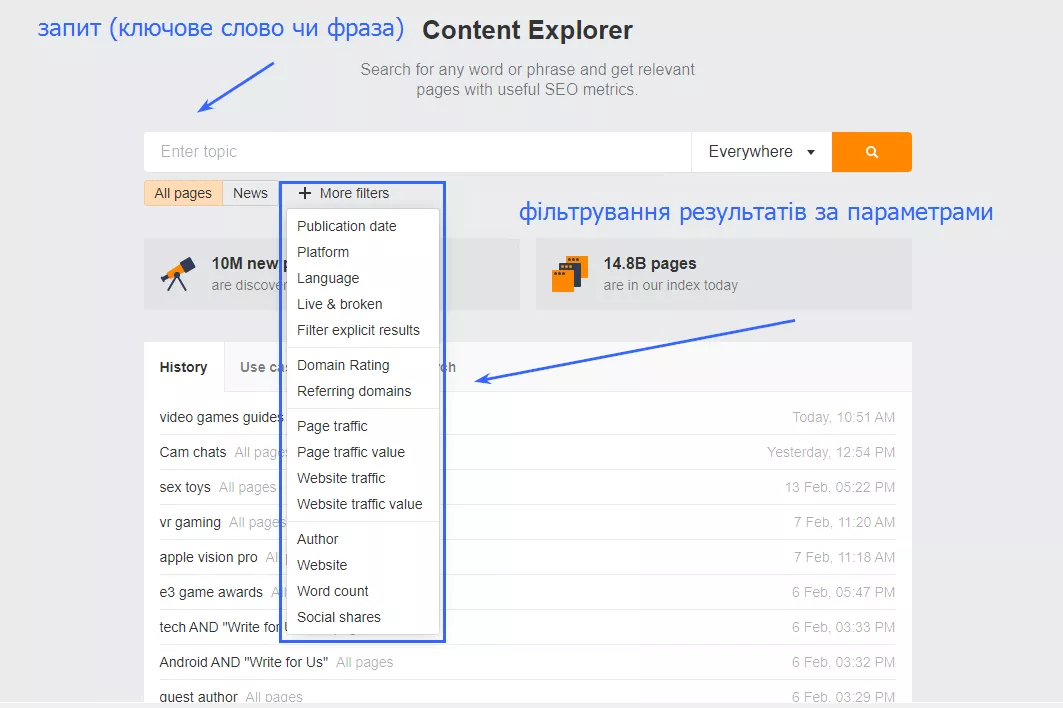Open the Everywhere search scope dropdown

(x=761, y=152)
